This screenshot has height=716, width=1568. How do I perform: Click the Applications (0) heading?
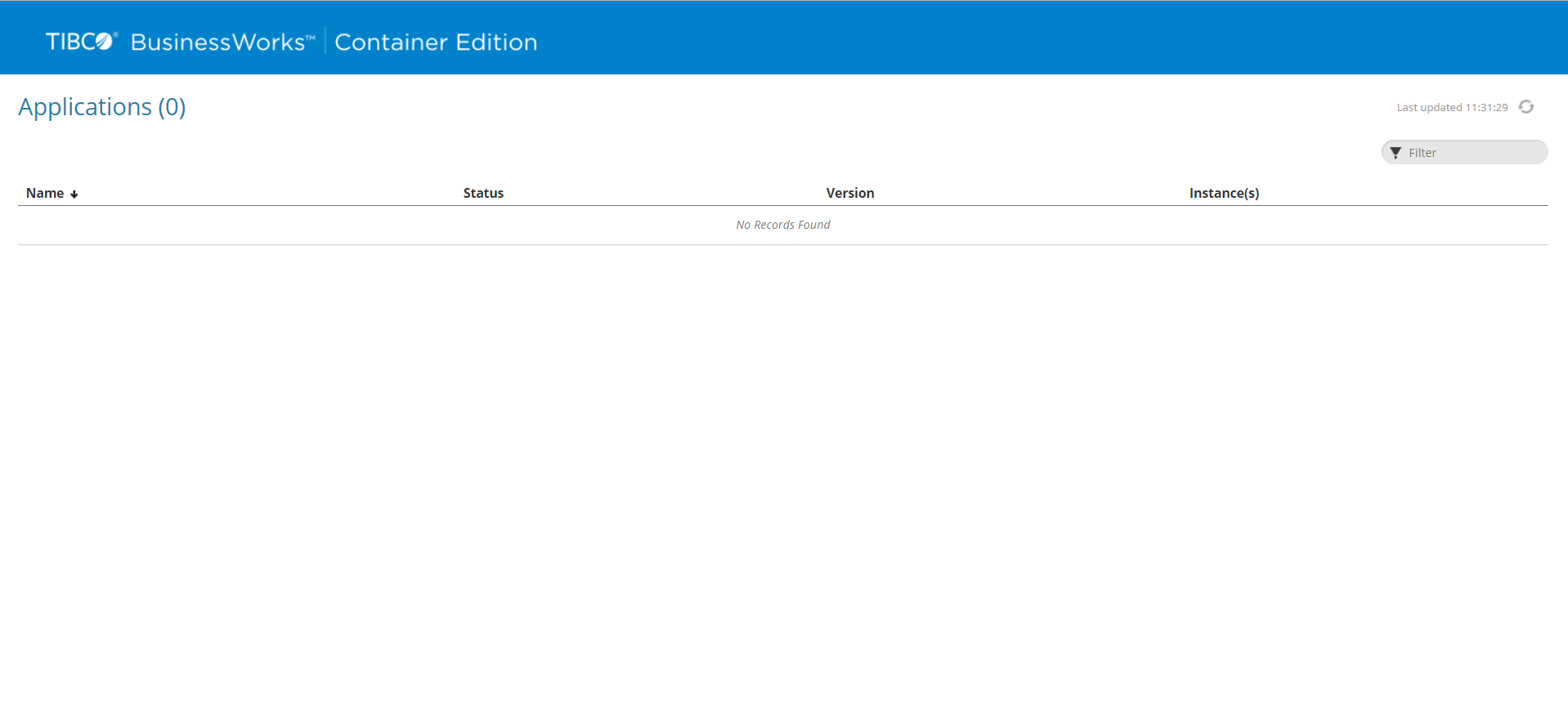coord(102,107)
